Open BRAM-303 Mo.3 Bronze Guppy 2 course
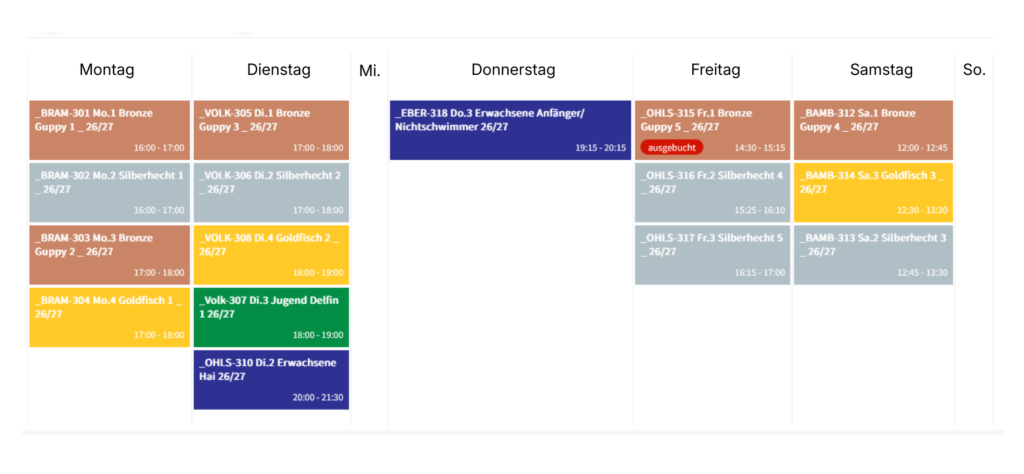 [110, 255]
